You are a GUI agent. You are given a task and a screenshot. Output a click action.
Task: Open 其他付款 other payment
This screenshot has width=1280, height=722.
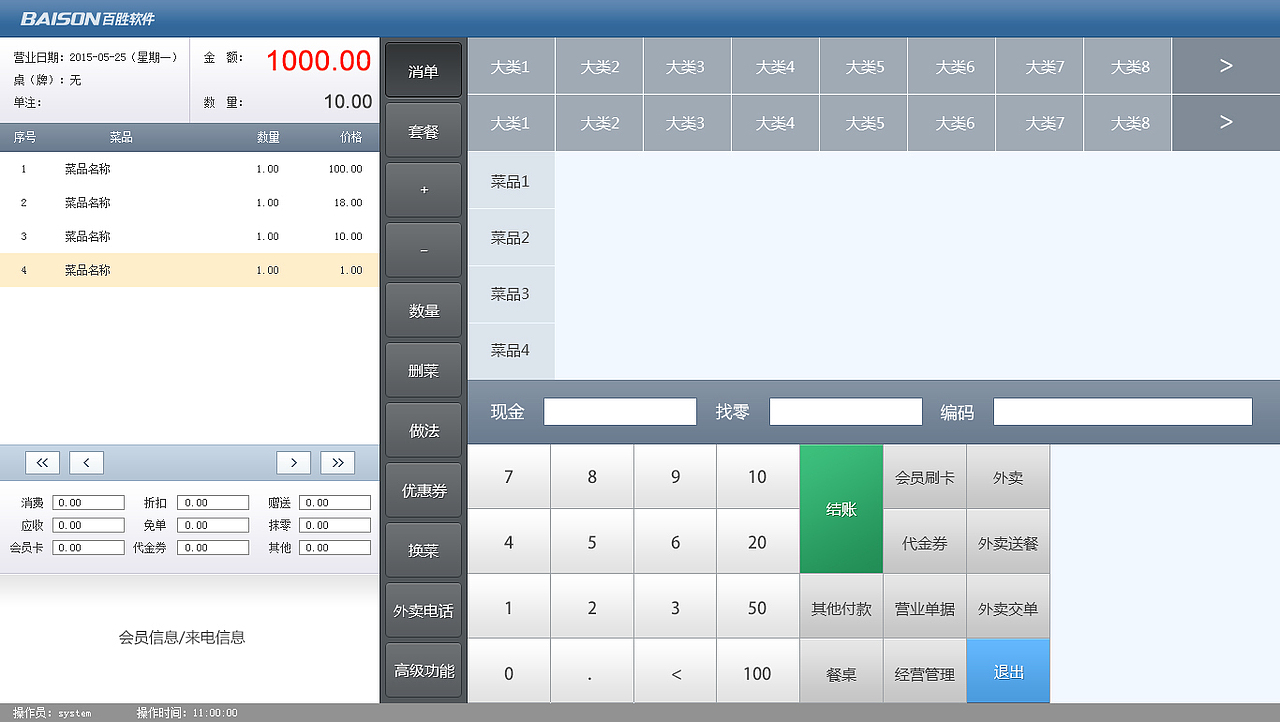pyautogui.click(x=841, y=607)
